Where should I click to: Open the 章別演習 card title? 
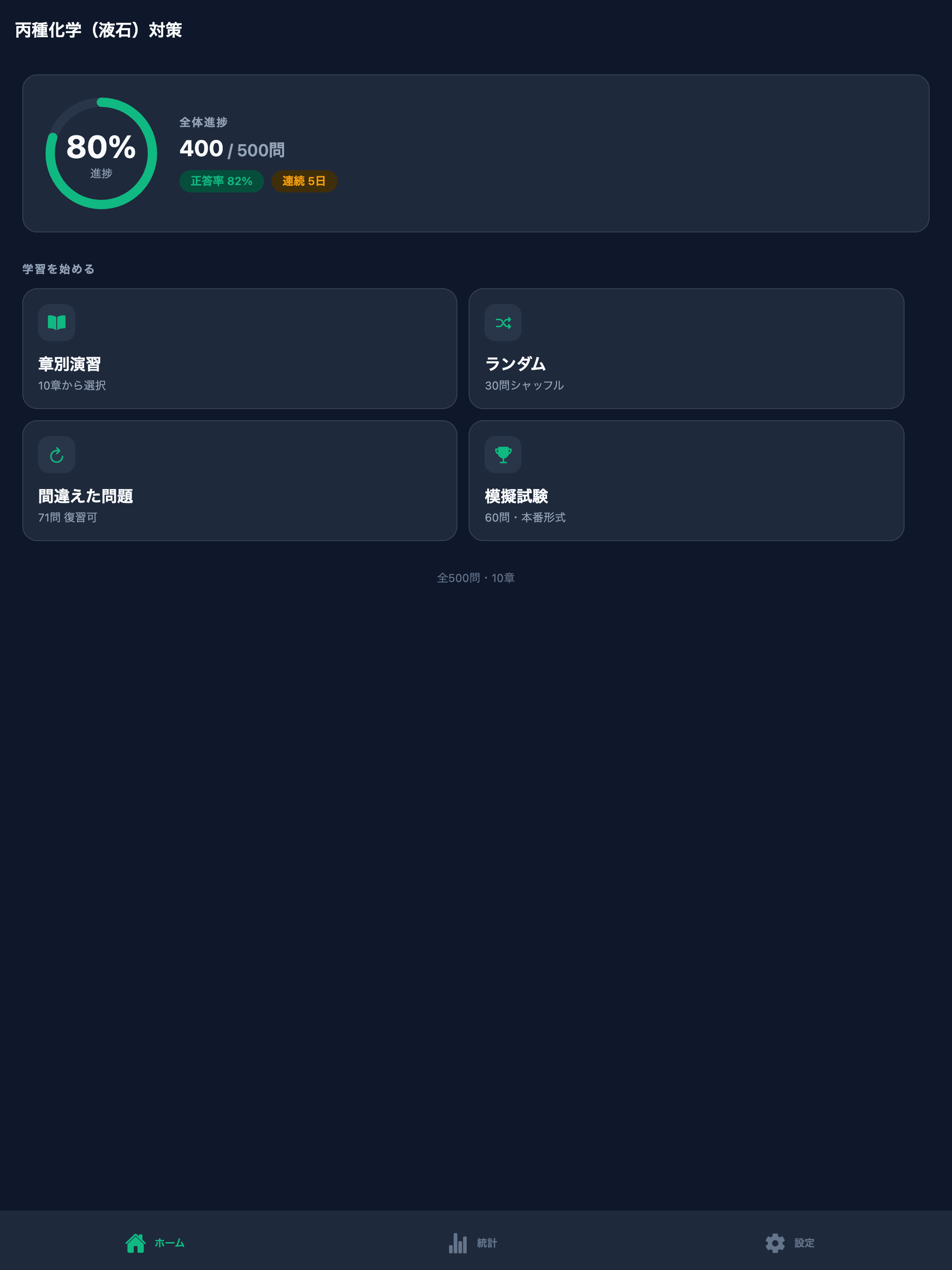(69, 364)
